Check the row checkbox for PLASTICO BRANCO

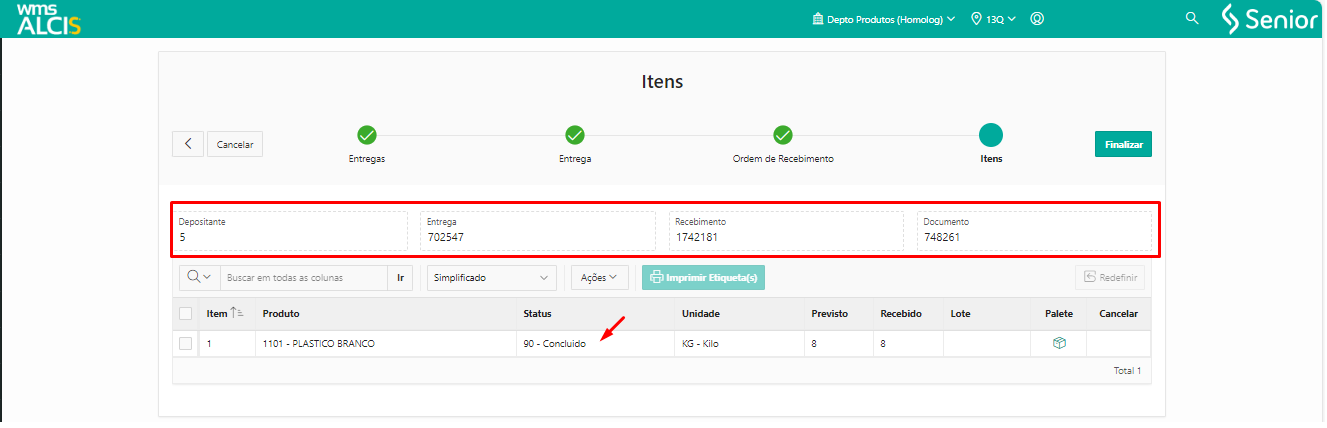point(185,344)
